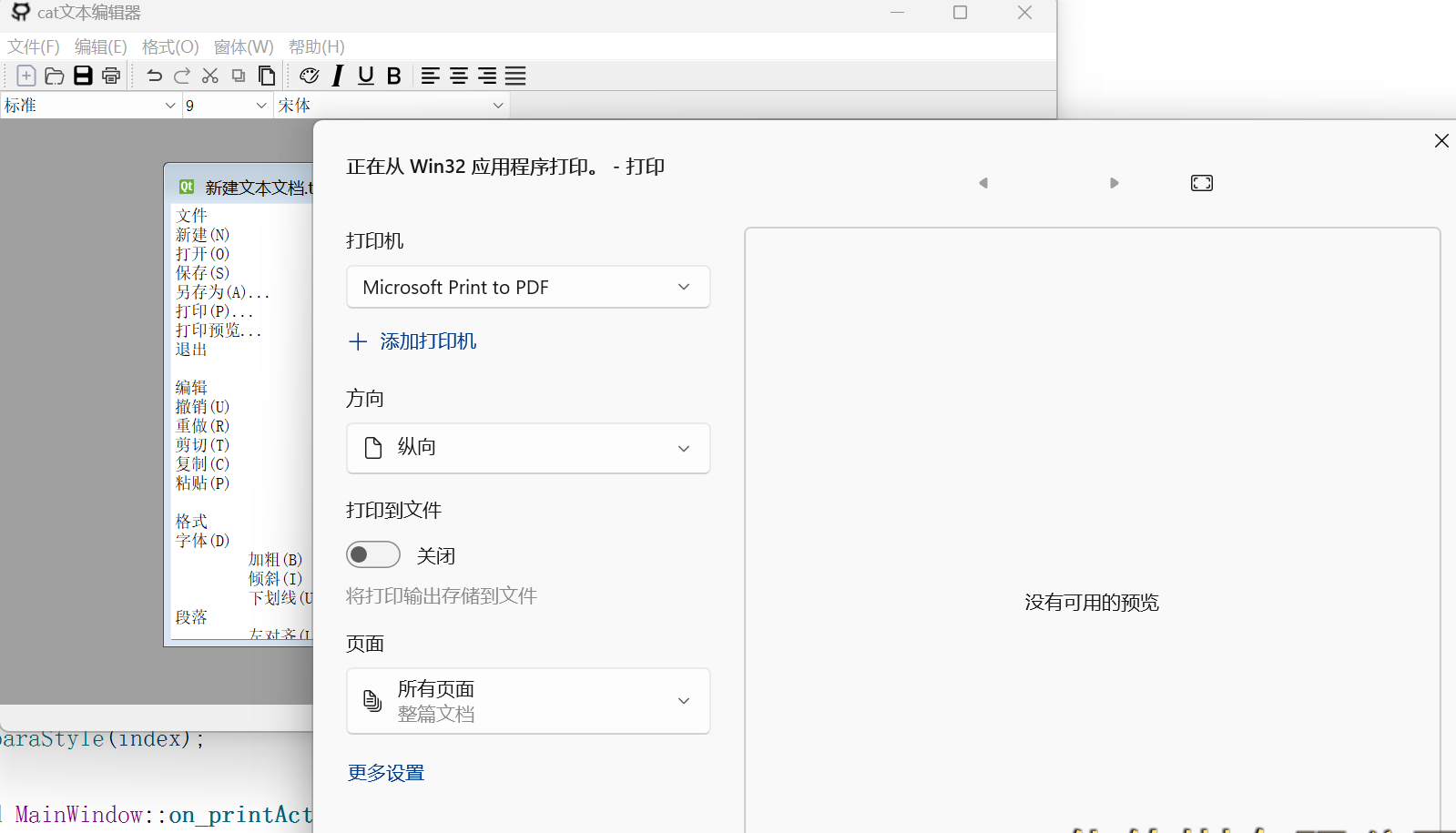Open 更多设置 link
Image resolution: width=1456 pixels, height=833 pixels.
point(386,773)
